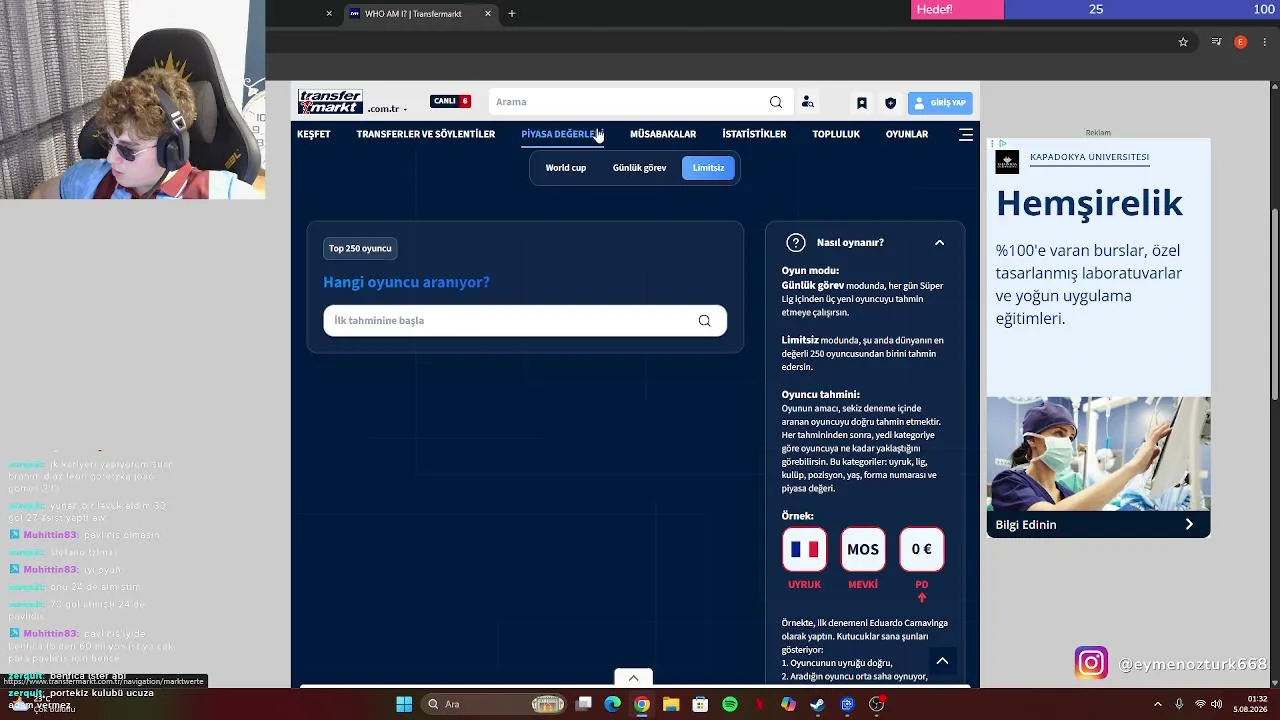
Task: Open Microsoft Store from the taskbar
Action: pyautogui.click(x=701, y=704)
